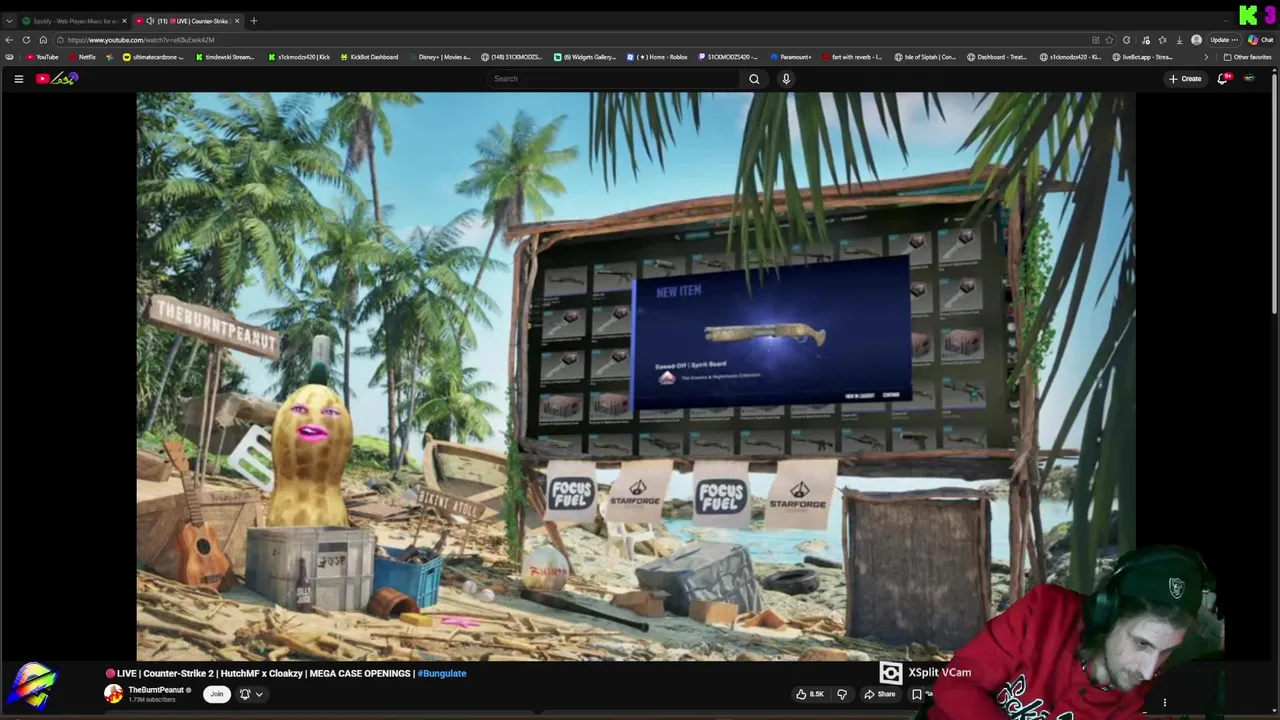Open a new browser tab
Image resolution: width=1280 pixels, height=720 pixels.
coord(254,21)
